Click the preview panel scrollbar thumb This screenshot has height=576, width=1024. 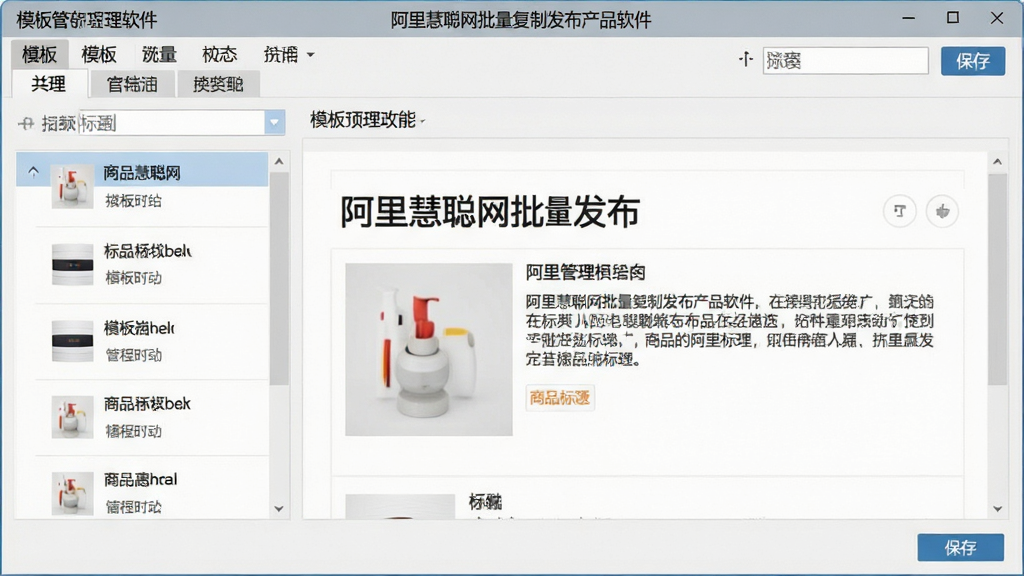click(x=997, y=279)
